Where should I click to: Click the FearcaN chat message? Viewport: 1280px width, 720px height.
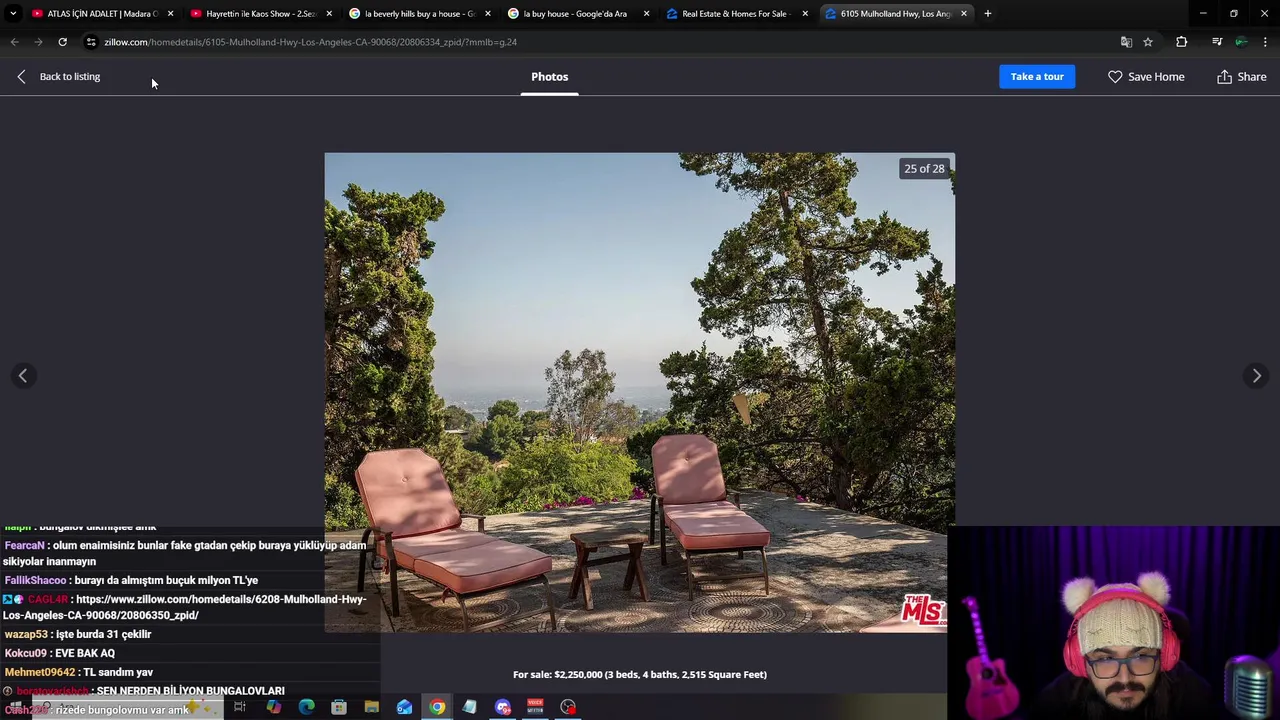185,553
